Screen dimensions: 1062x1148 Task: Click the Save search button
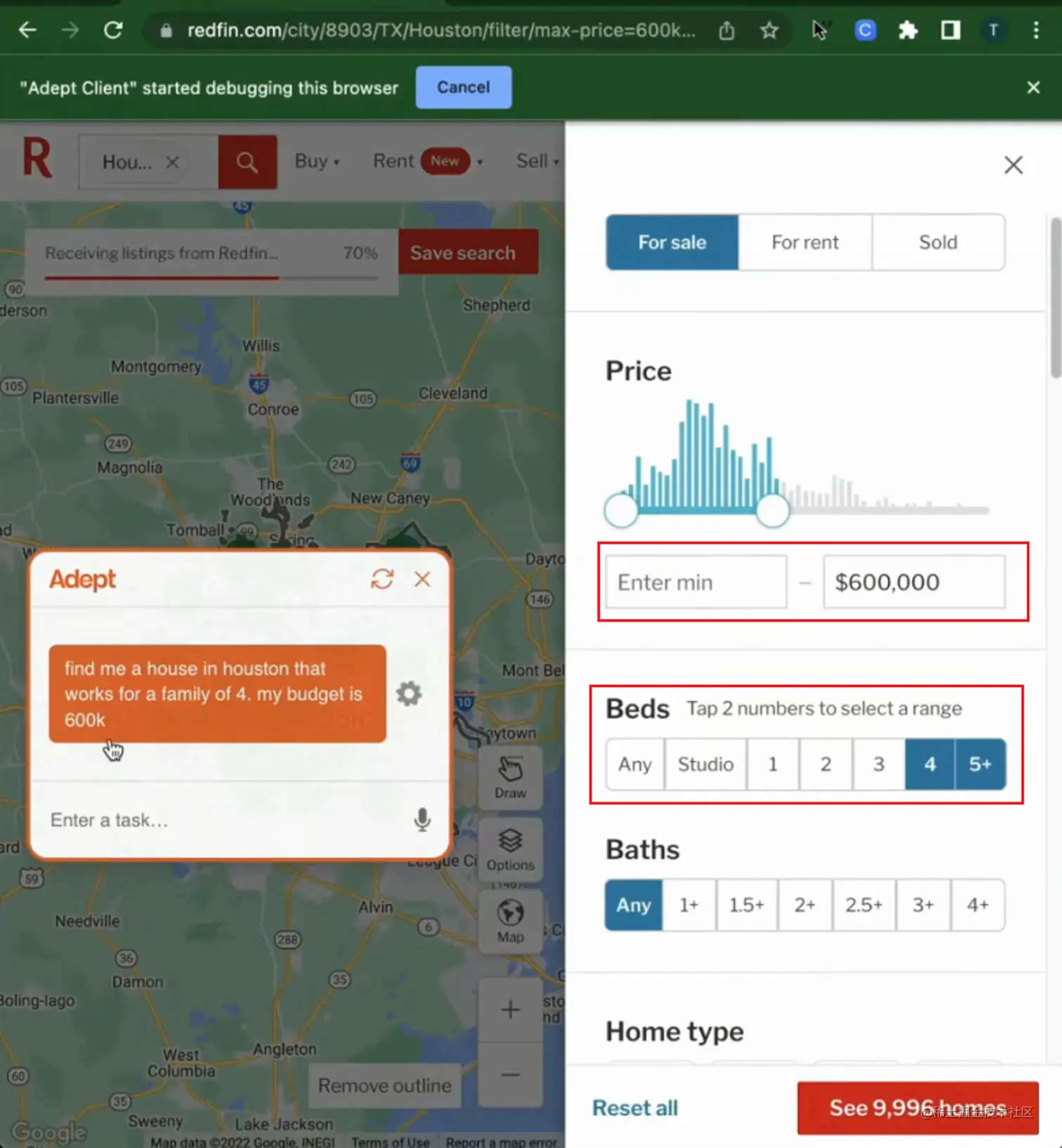(468, 252)
